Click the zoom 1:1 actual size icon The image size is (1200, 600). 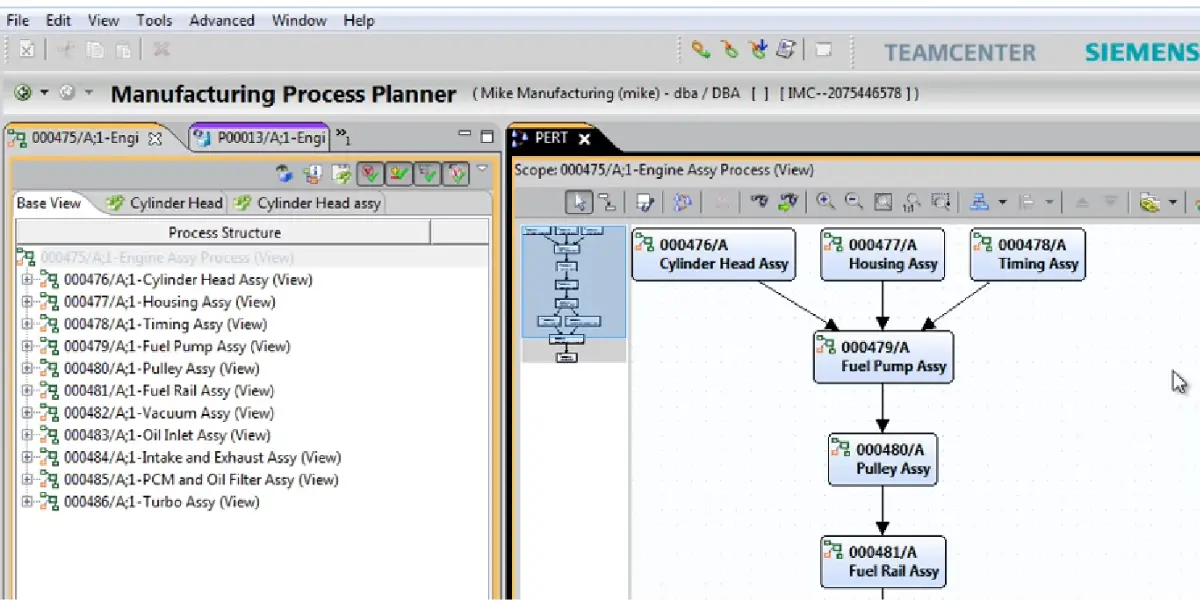point(912,202)
